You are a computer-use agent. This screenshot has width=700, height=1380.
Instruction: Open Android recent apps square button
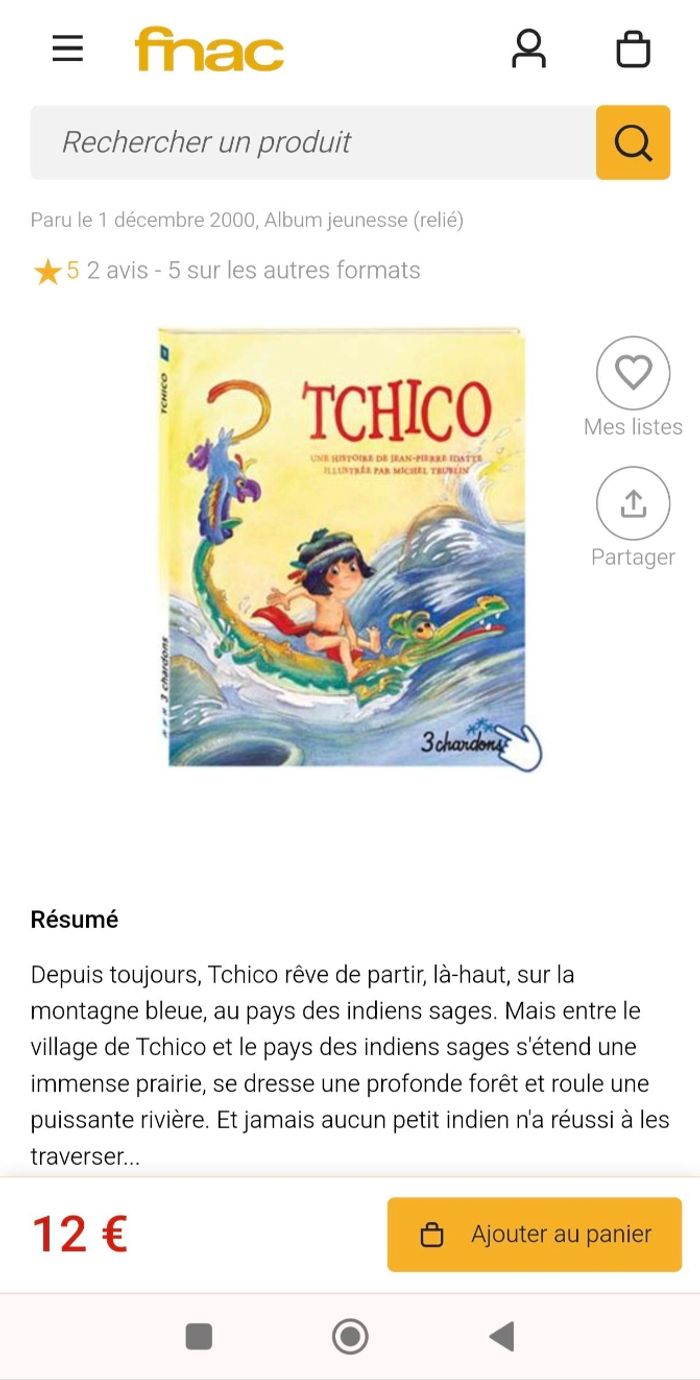tap(199, 1336)
